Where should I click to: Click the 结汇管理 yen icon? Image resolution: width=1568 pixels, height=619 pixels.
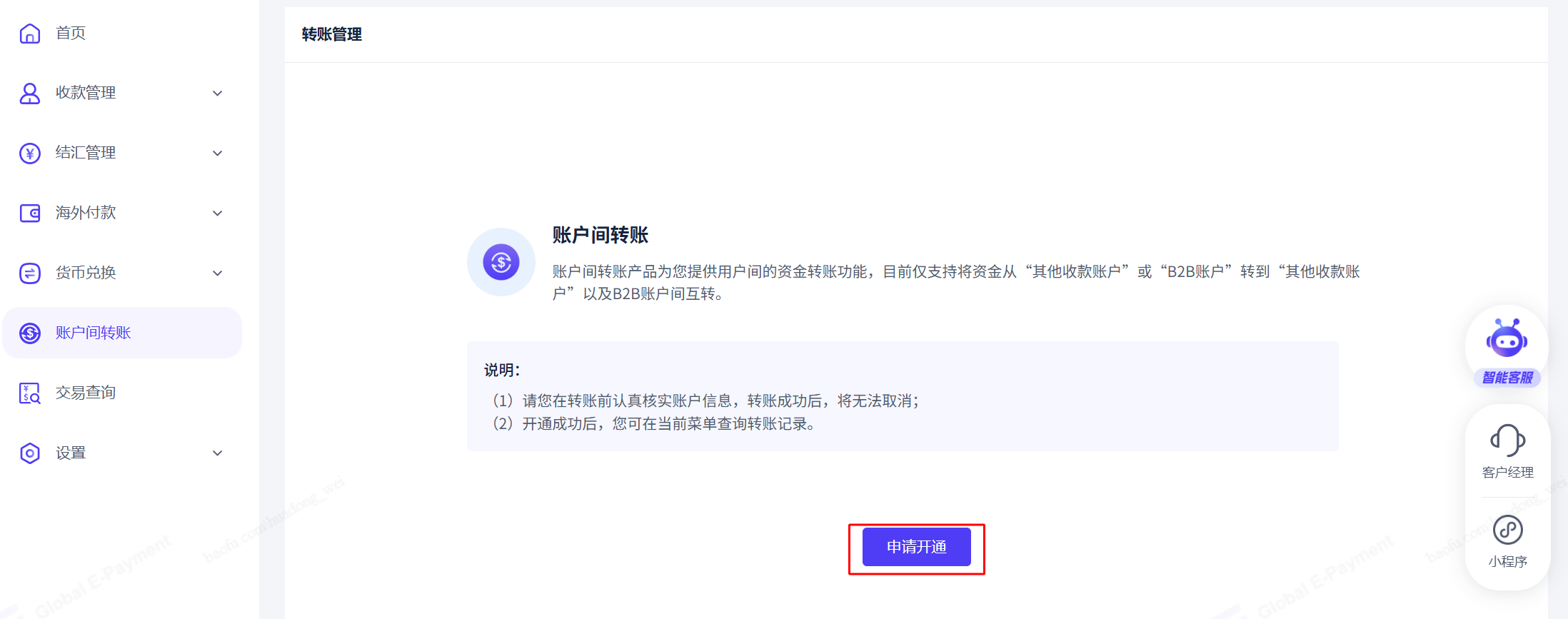click(x=30, y=154)
